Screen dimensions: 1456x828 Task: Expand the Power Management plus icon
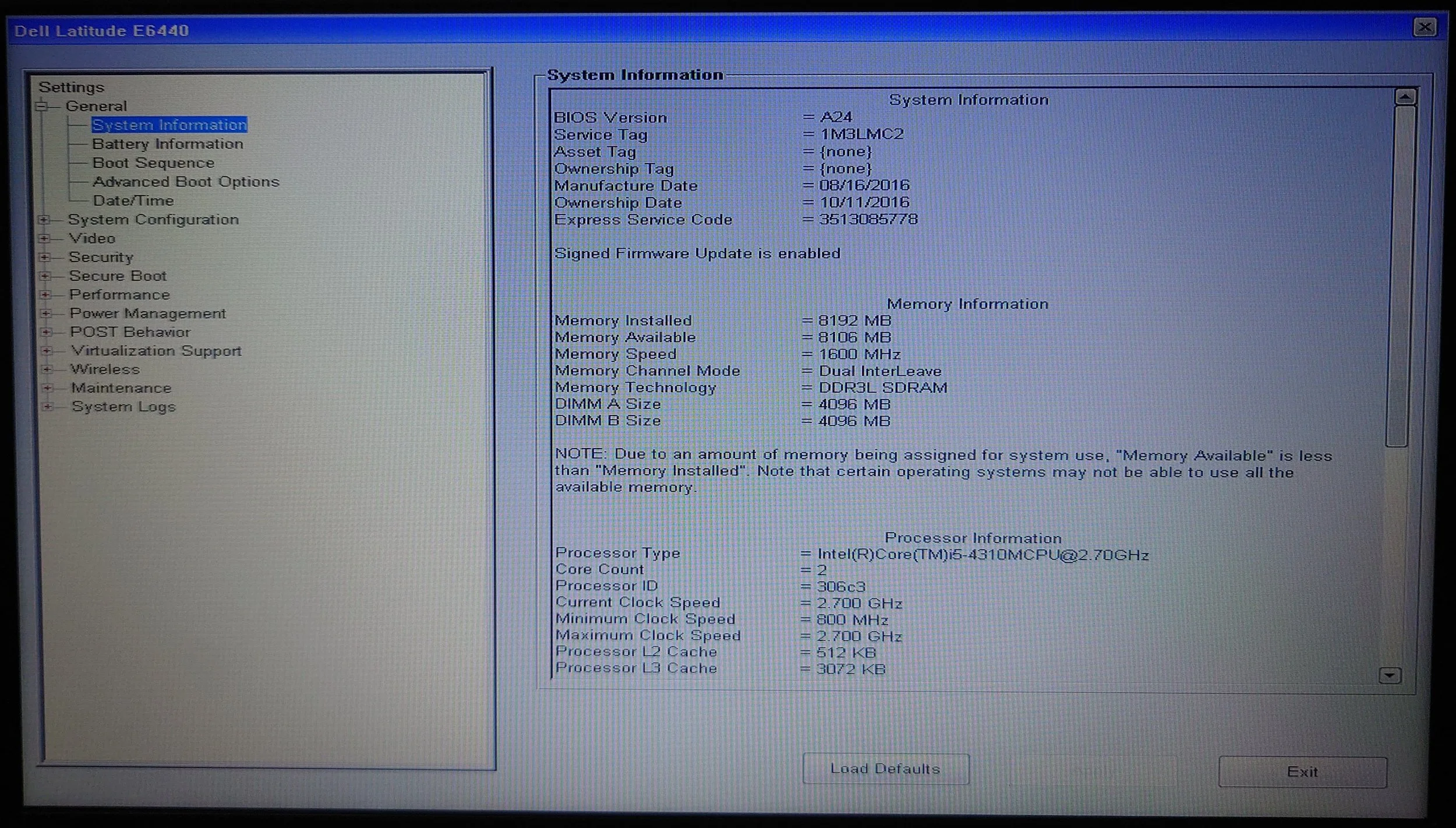[45, 313]
